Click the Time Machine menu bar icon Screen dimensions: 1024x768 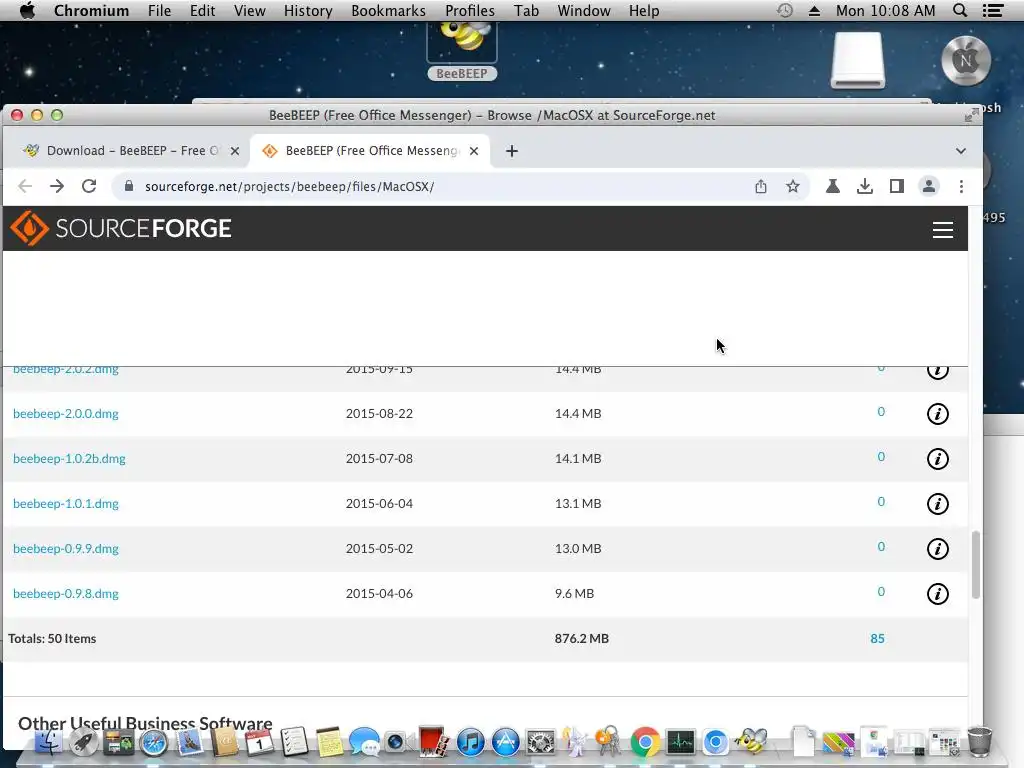point(785,10)
